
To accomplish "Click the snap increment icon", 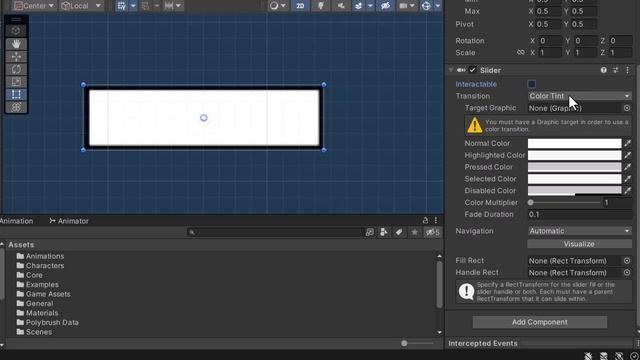I will pos(169,6).
